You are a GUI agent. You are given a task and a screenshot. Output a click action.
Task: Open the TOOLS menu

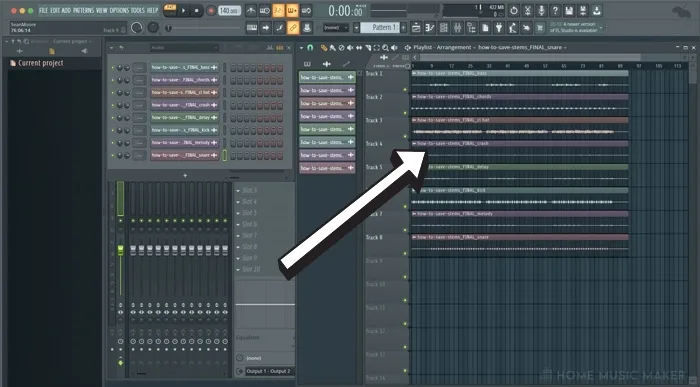coord(138,10)
